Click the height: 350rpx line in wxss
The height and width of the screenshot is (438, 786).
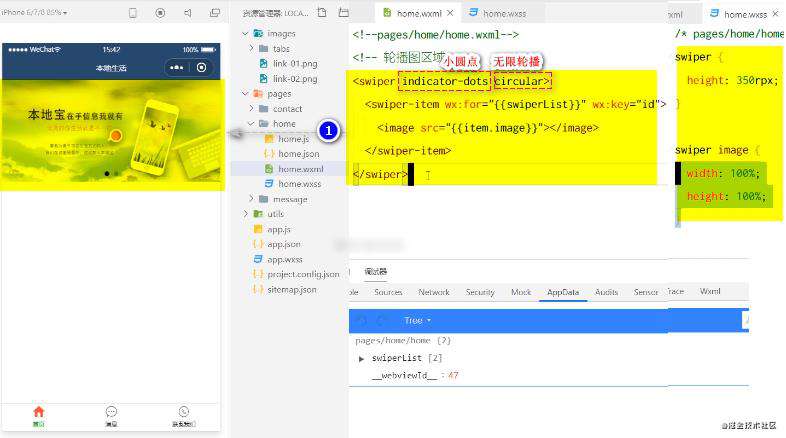732,80
